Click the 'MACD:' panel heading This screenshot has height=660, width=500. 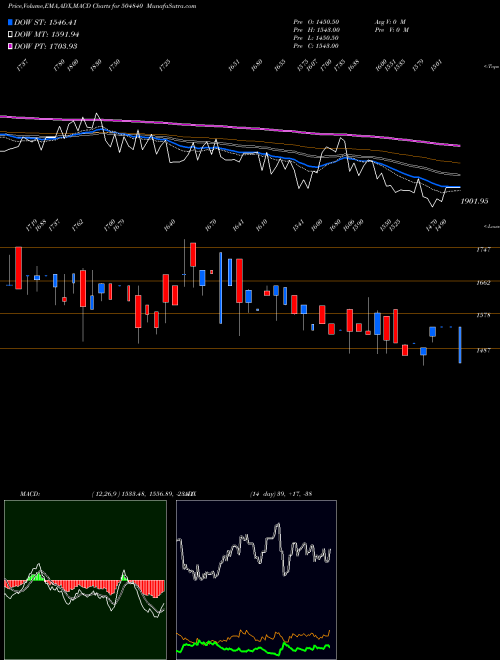30,493
